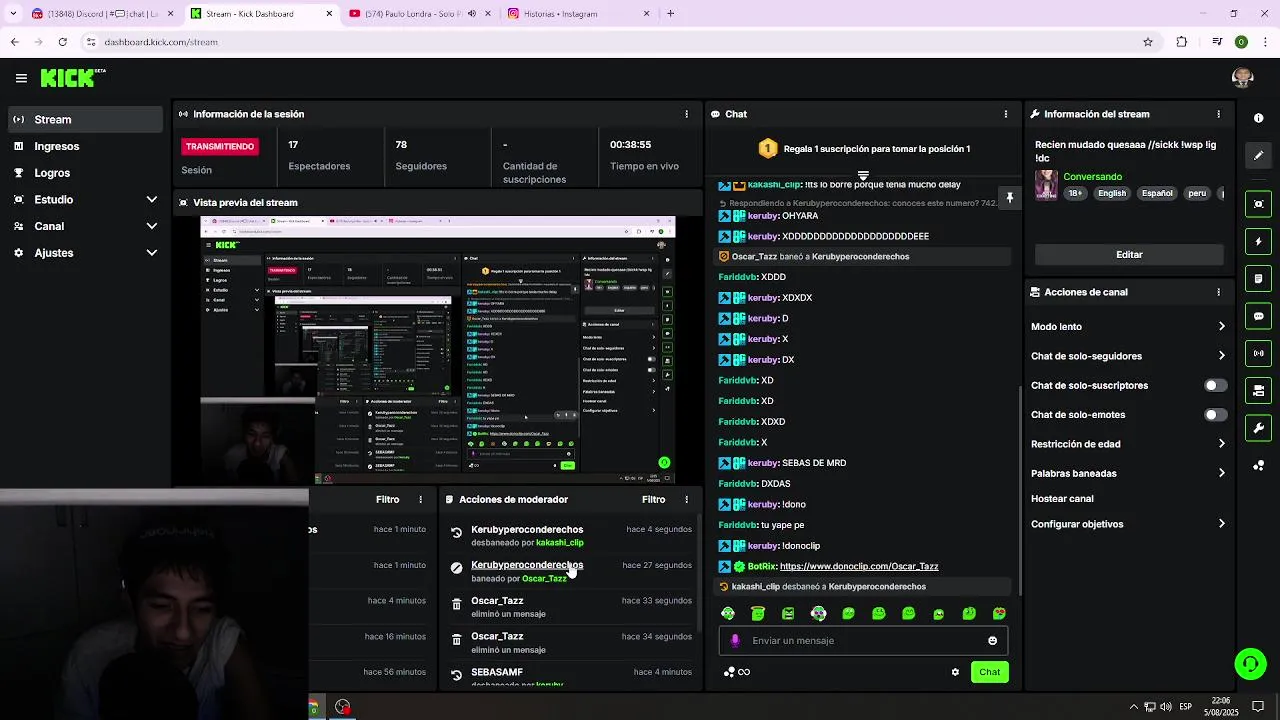Click Filtro in Acciones de moderador panel
Image resolution: width=1280 pixels, height=720 pixels.
pos(653,499)
